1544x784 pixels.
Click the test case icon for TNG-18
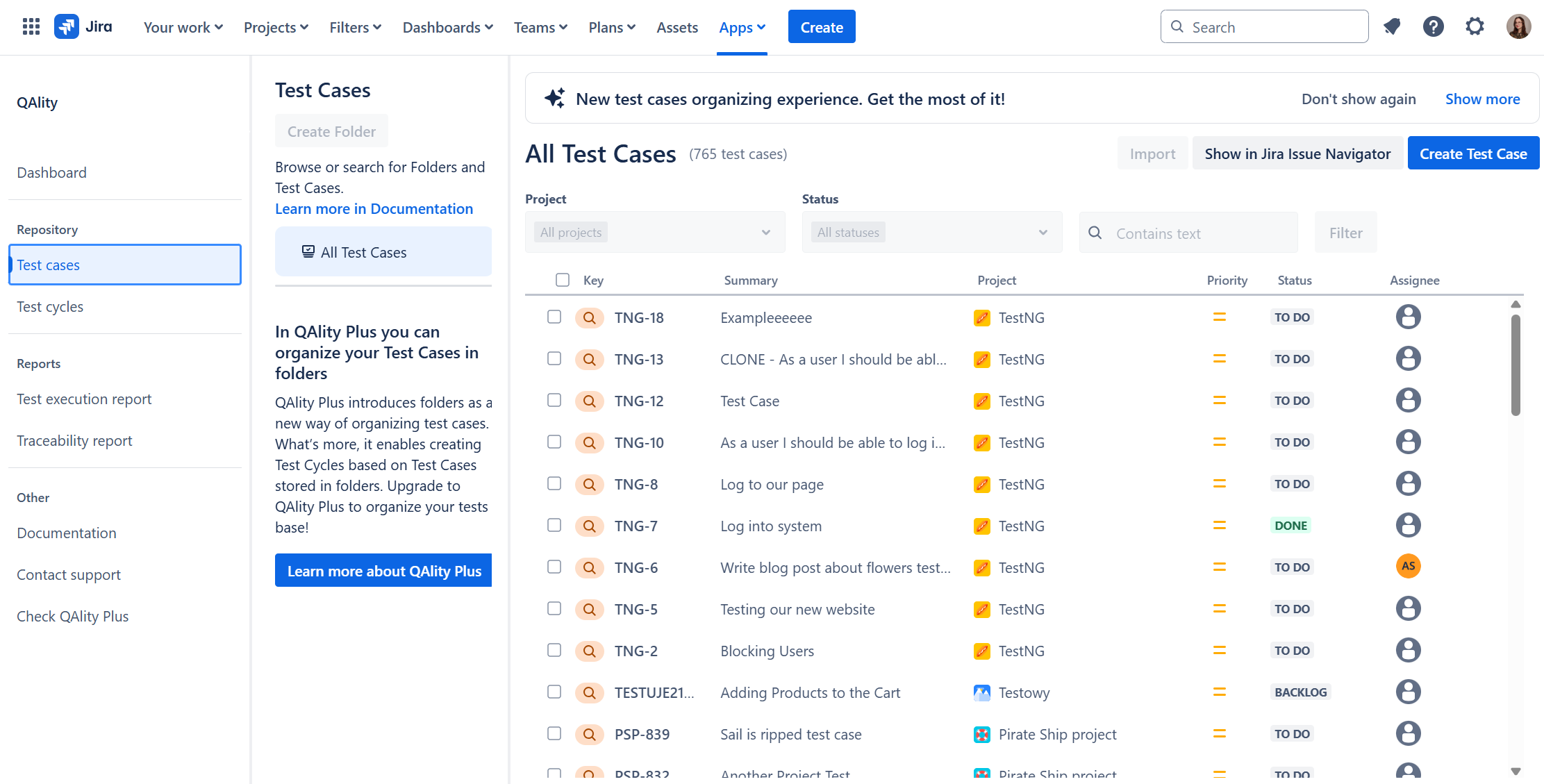point(589,317)
